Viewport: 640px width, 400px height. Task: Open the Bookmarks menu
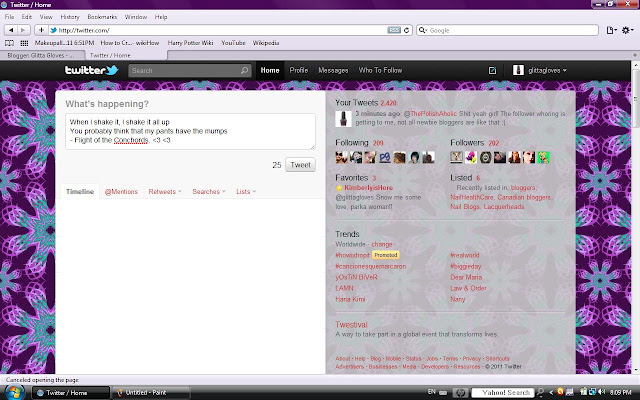tap(102, 17)
